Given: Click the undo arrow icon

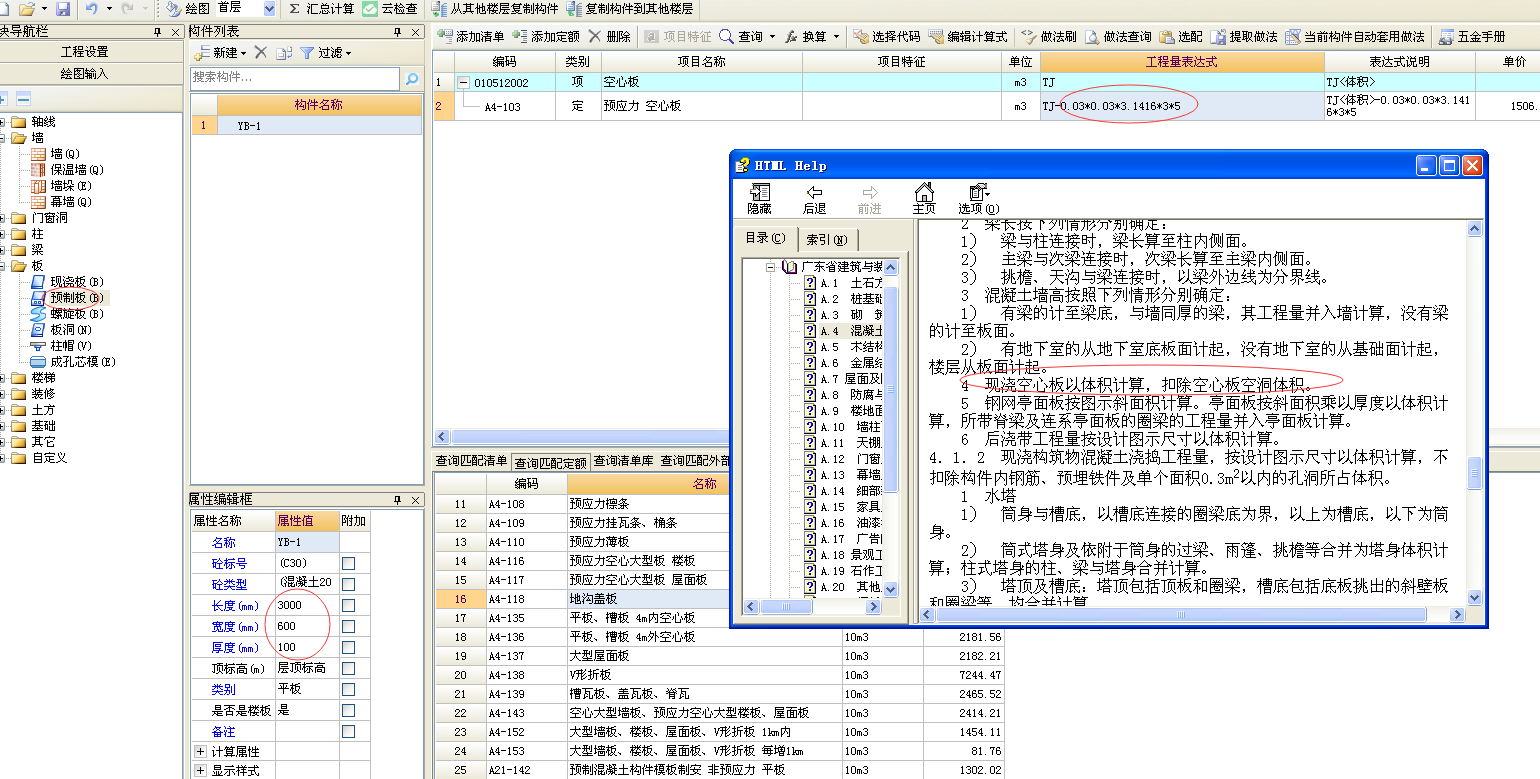Looking at the screenshot, I should coord(91,8).
